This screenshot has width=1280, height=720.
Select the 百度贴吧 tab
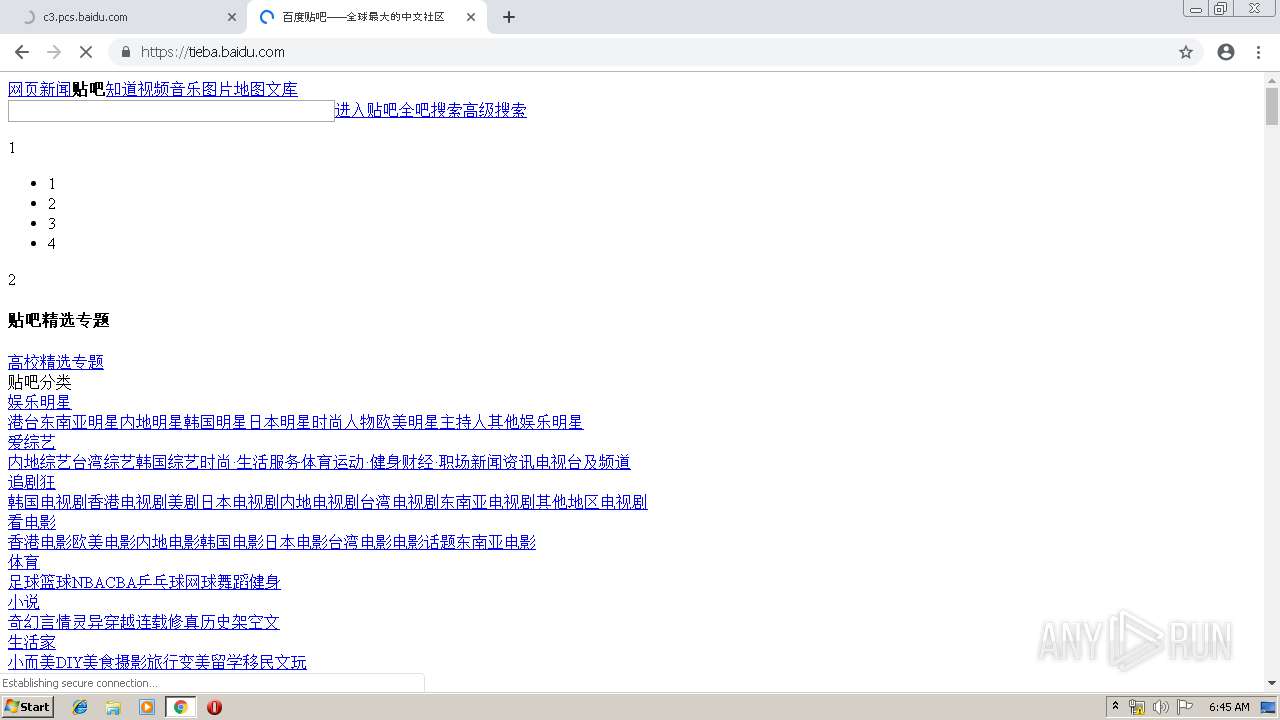coord(365,17)
